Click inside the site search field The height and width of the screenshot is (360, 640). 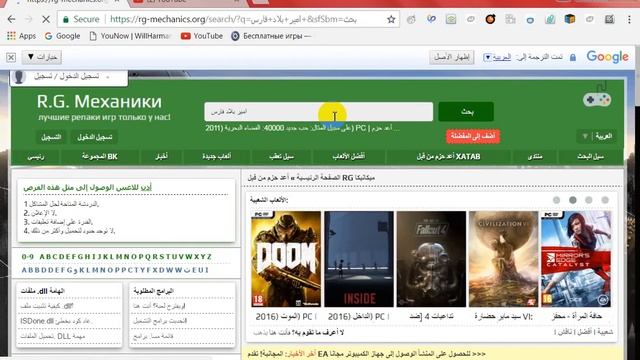[x=318, y=112]
